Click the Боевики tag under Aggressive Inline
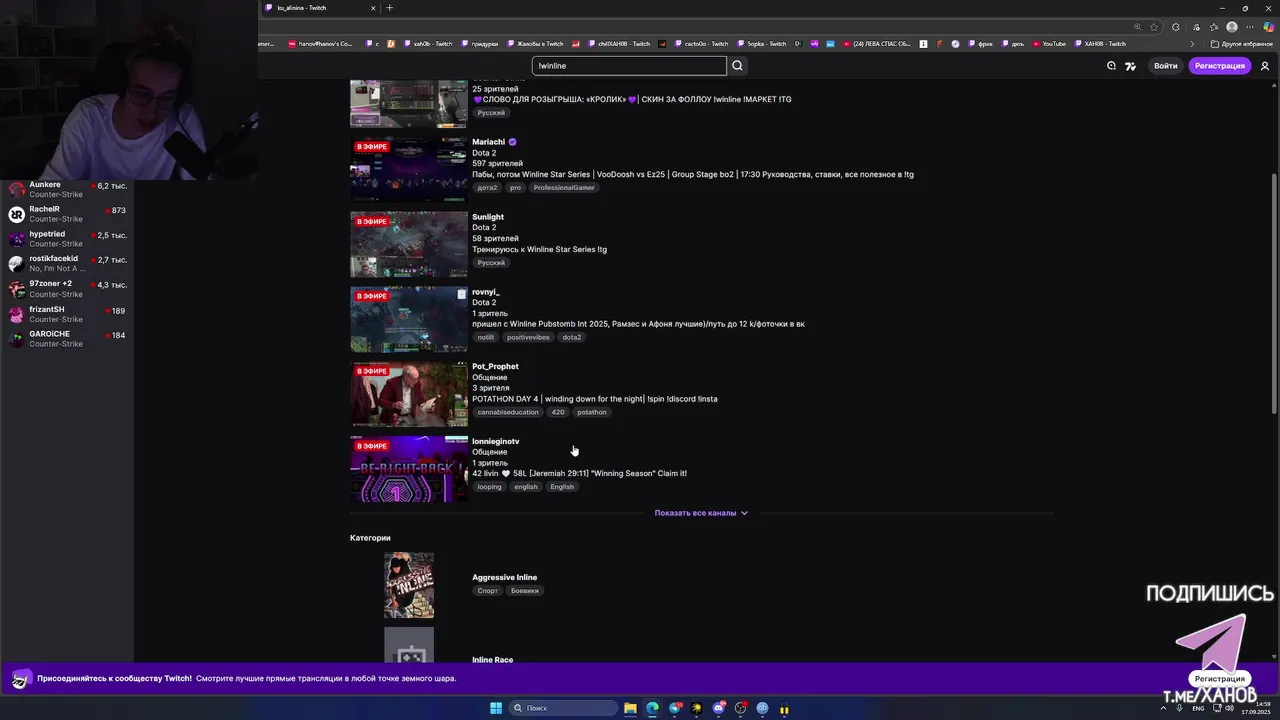This screenshot has height=720, width=1280. (525, 591)
